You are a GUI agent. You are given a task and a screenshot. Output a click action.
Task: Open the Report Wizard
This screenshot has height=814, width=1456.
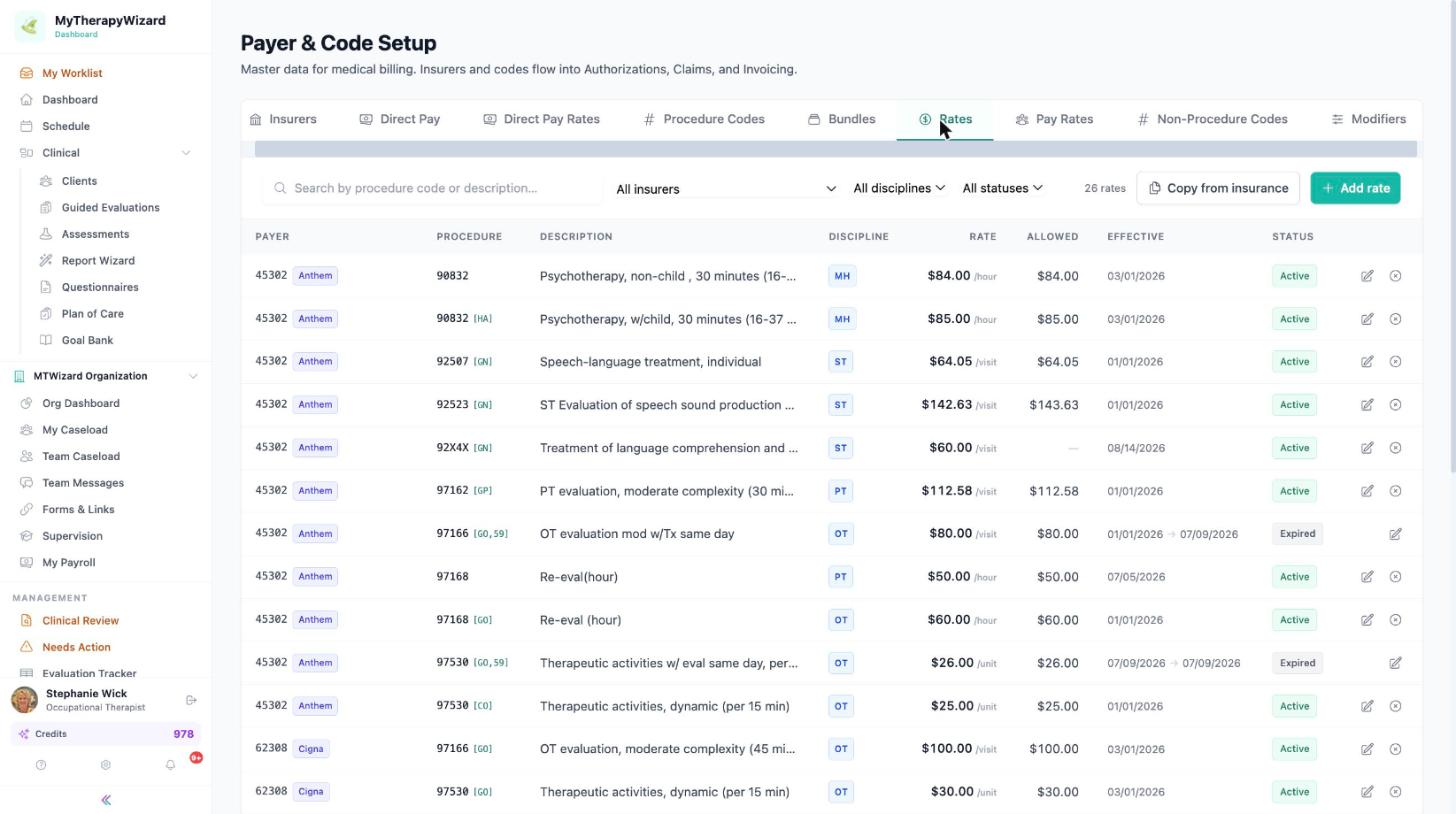point(98,261)
